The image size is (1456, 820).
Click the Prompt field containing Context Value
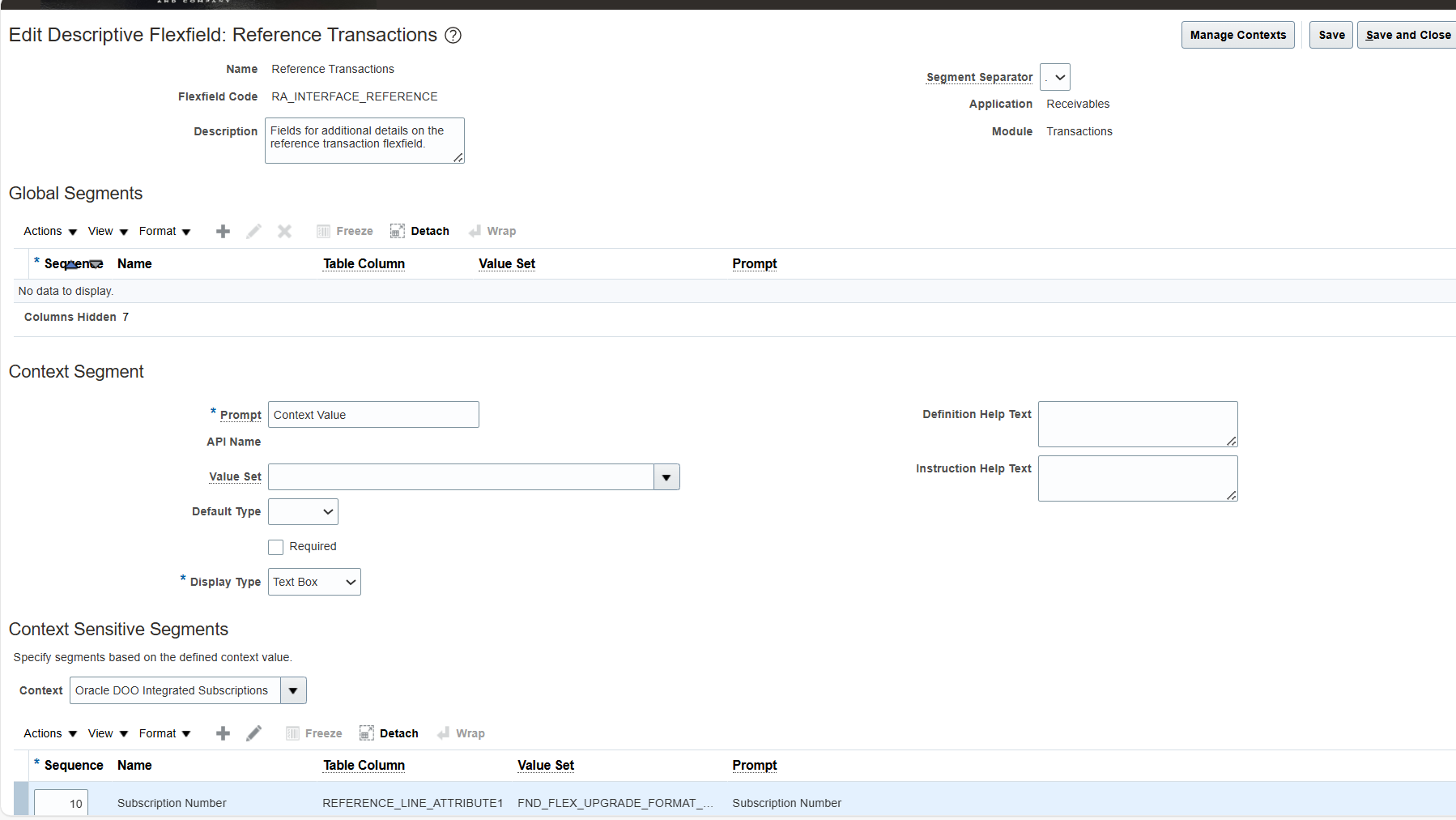[x=373, y=416]
